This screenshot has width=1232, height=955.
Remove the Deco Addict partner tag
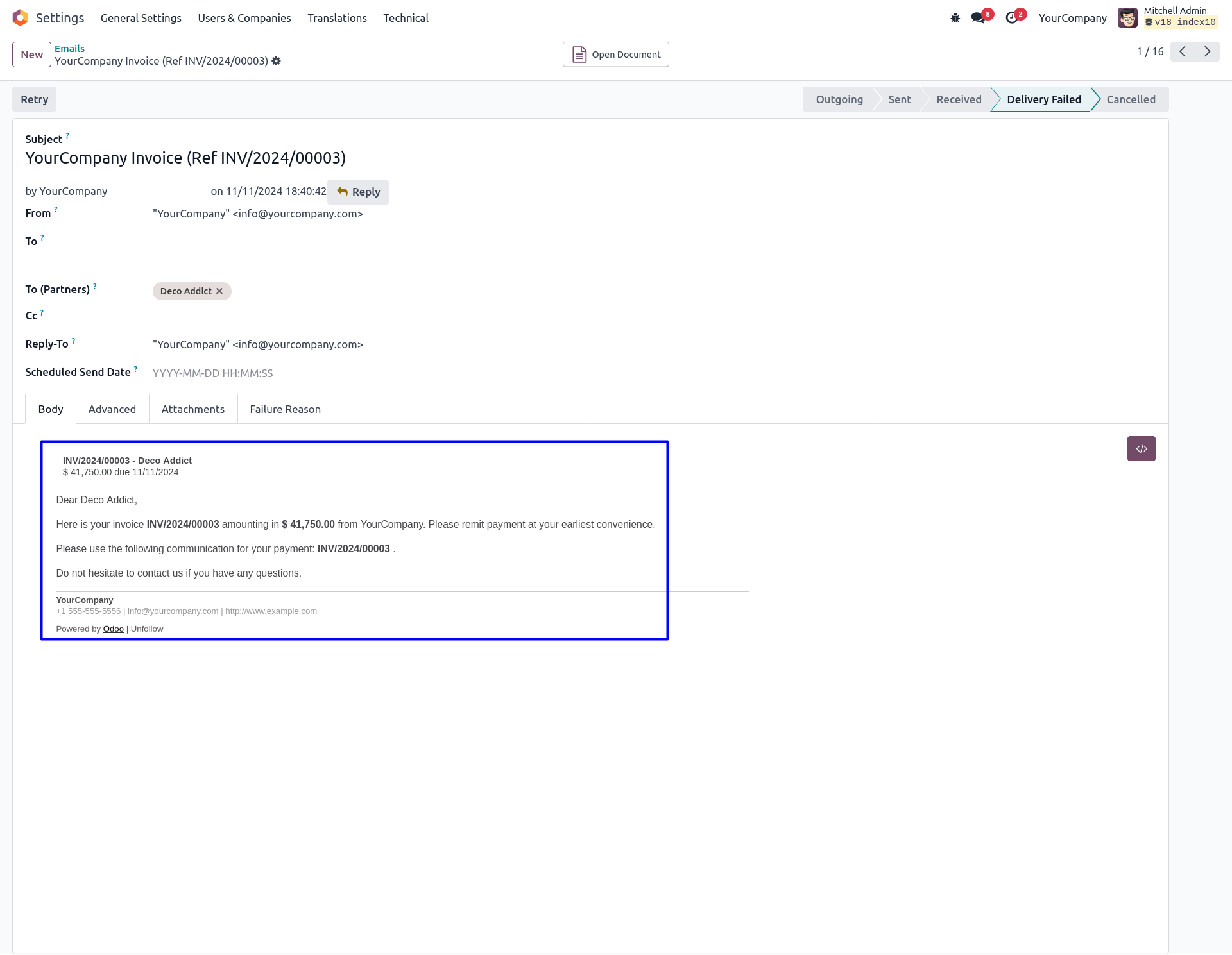(x=219, y=291)
